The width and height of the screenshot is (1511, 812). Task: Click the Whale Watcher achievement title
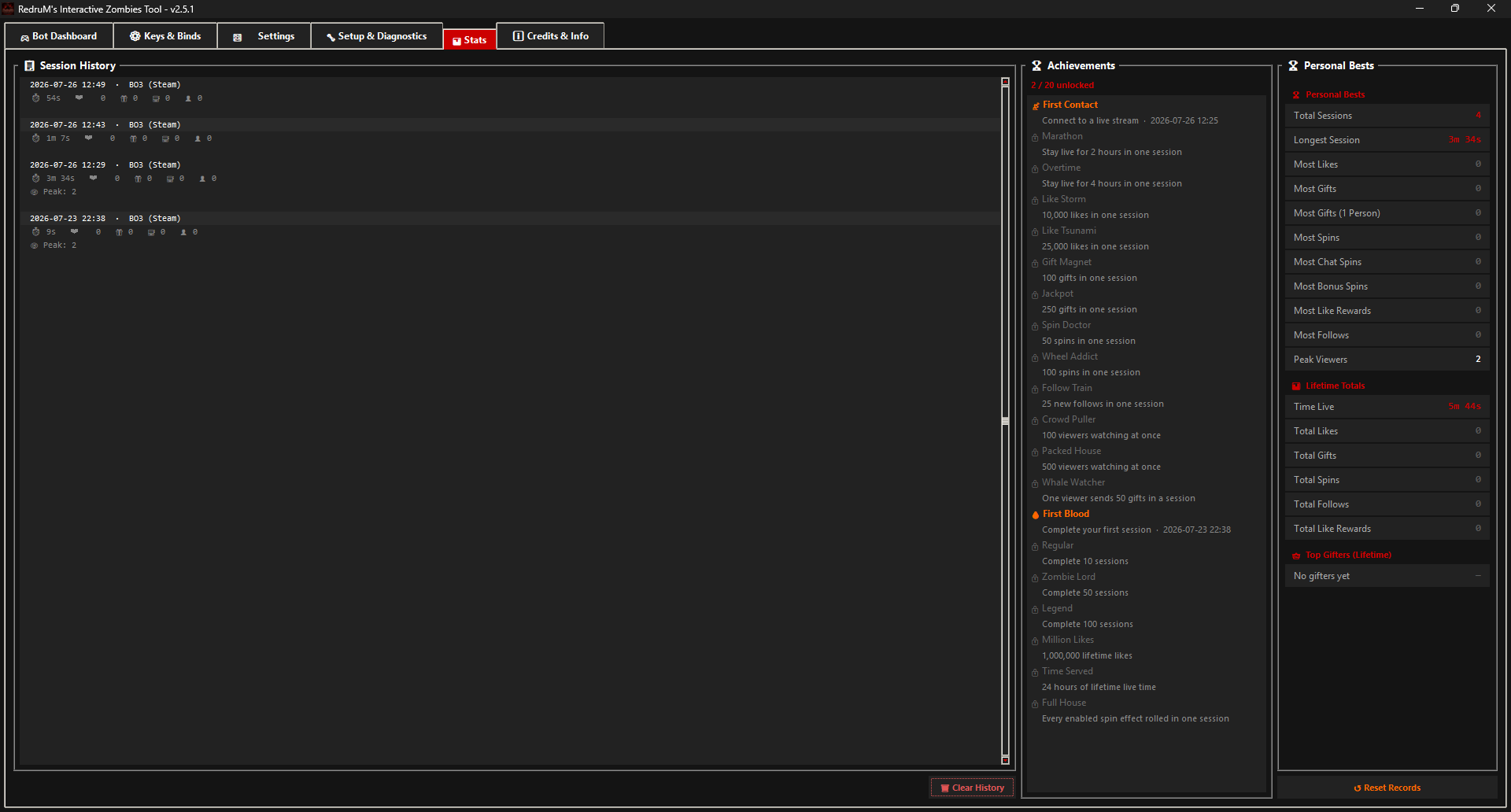(x=1073, y=482)
